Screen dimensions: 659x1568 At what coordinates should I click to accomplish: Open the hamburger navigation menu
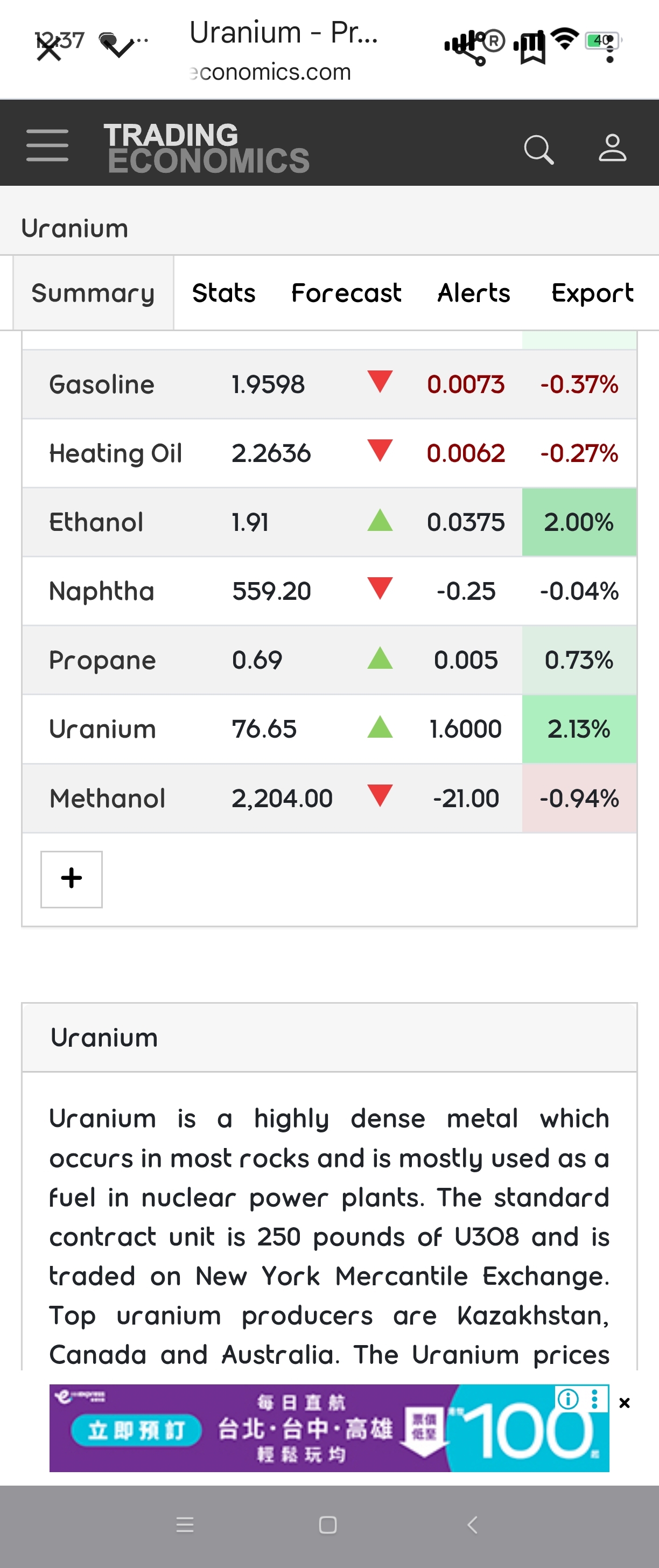click(47, 145)
